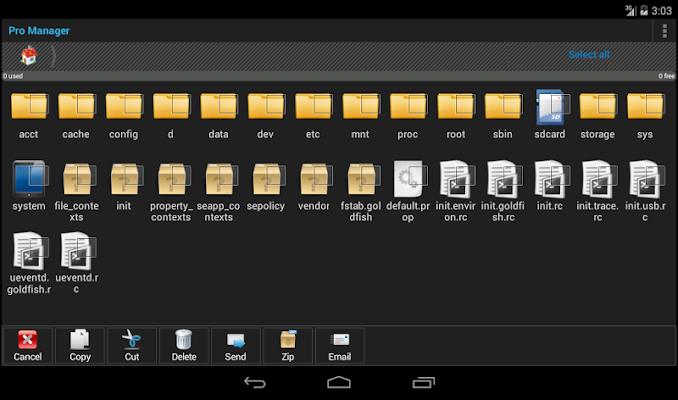Screen dimensions: 678x400
Task: Delete the selected items
Action: pyautogui.click(x=184, y=346)
